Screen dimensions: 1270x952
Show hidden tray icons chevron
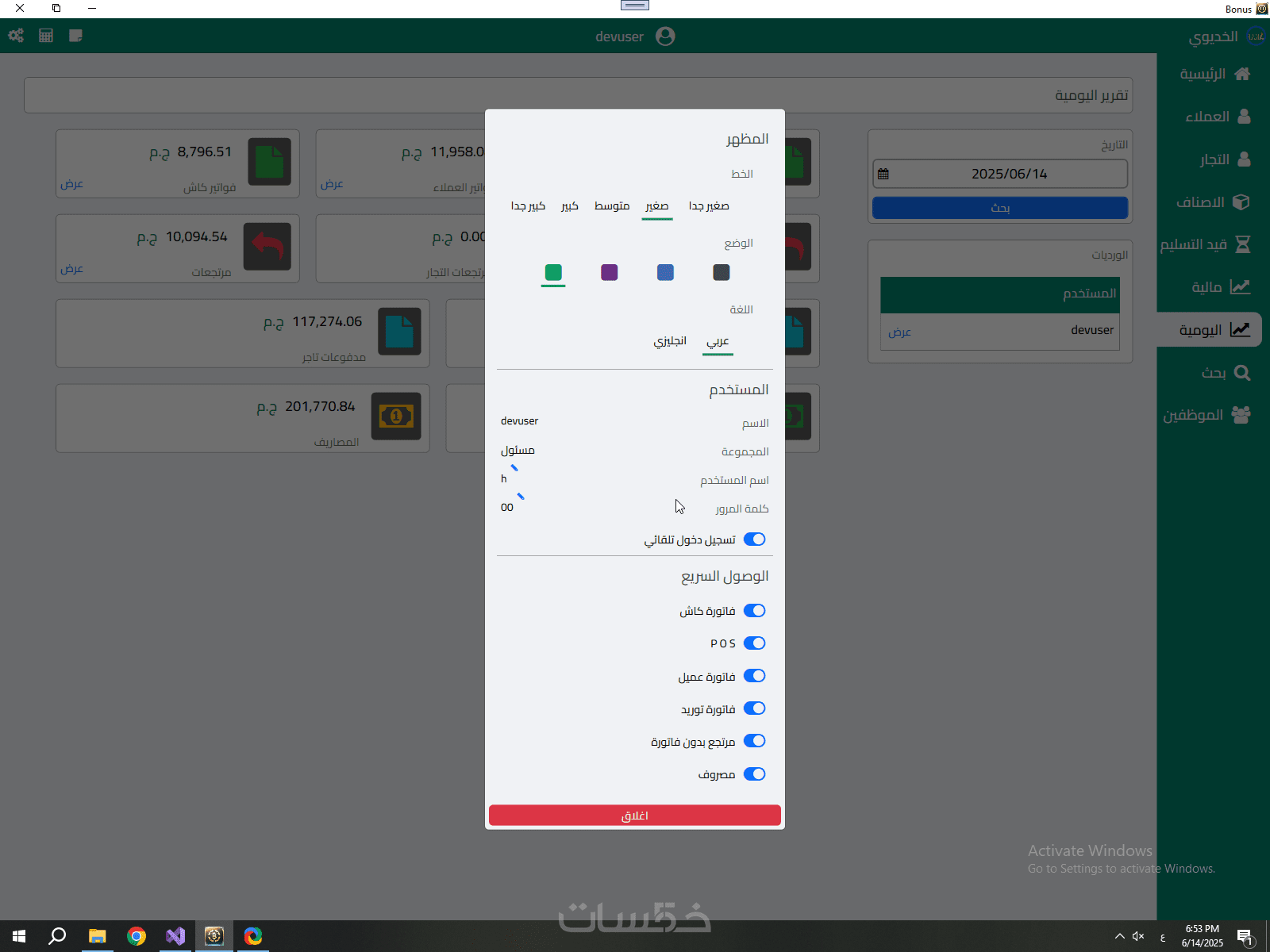1120,936
